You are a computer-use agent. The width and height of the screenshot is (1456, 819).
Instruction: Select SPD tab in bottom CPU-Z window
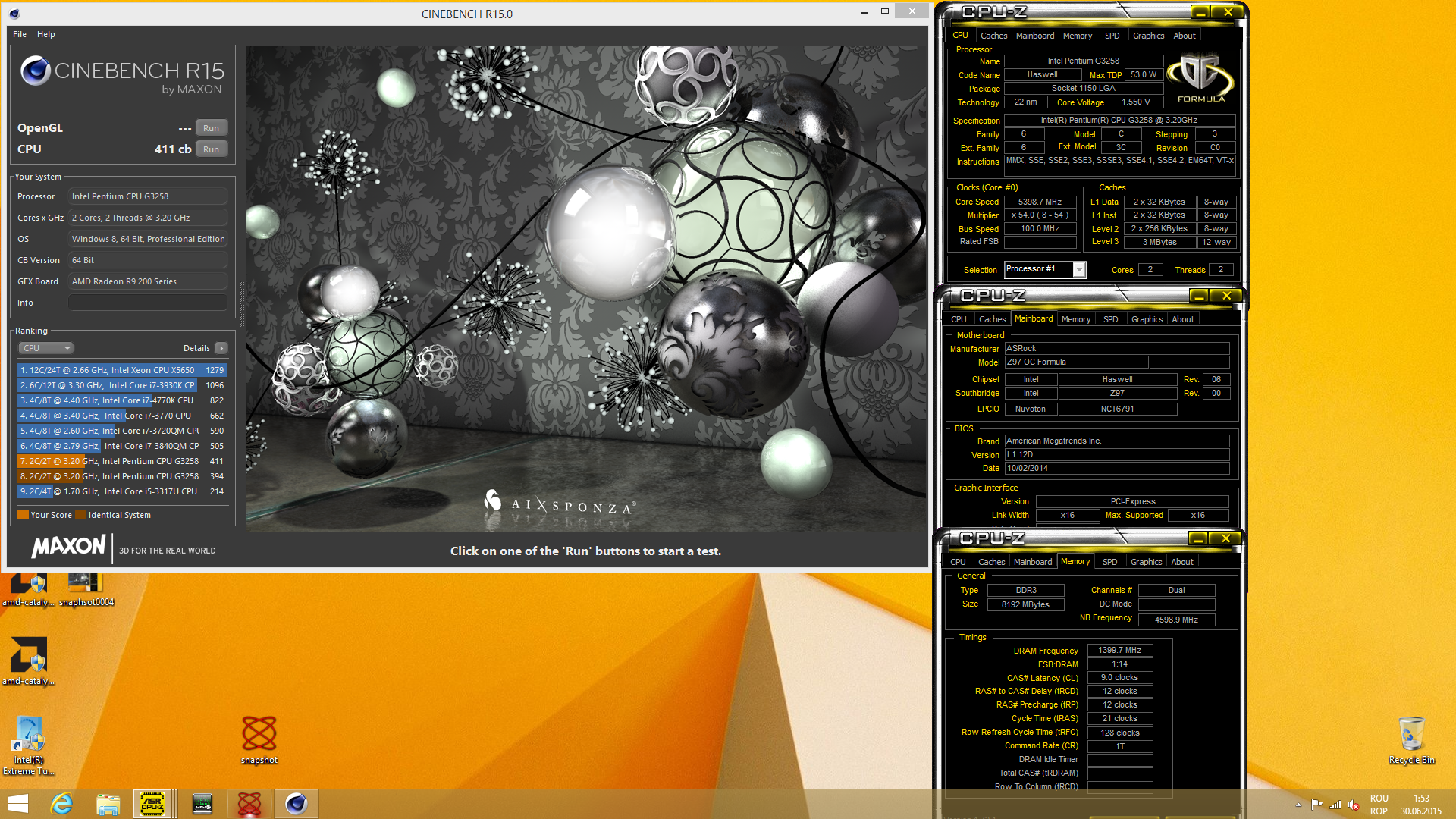pos(1109,562)
